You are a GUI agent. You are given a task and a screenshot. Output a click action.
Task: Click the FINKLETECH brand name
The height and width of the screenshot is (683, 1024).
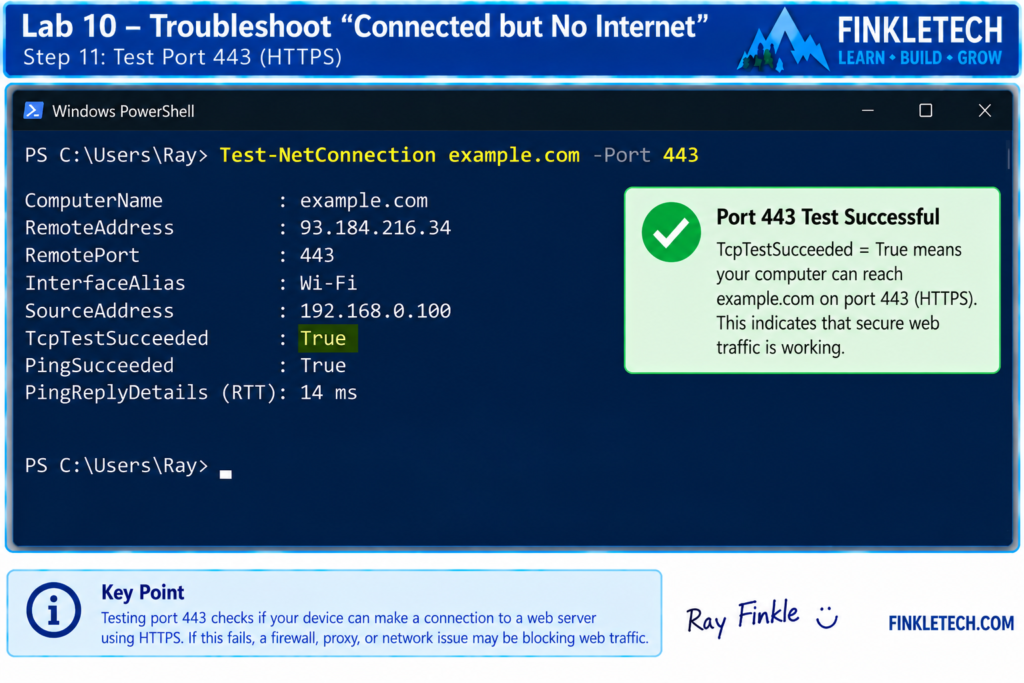(920, 30)
